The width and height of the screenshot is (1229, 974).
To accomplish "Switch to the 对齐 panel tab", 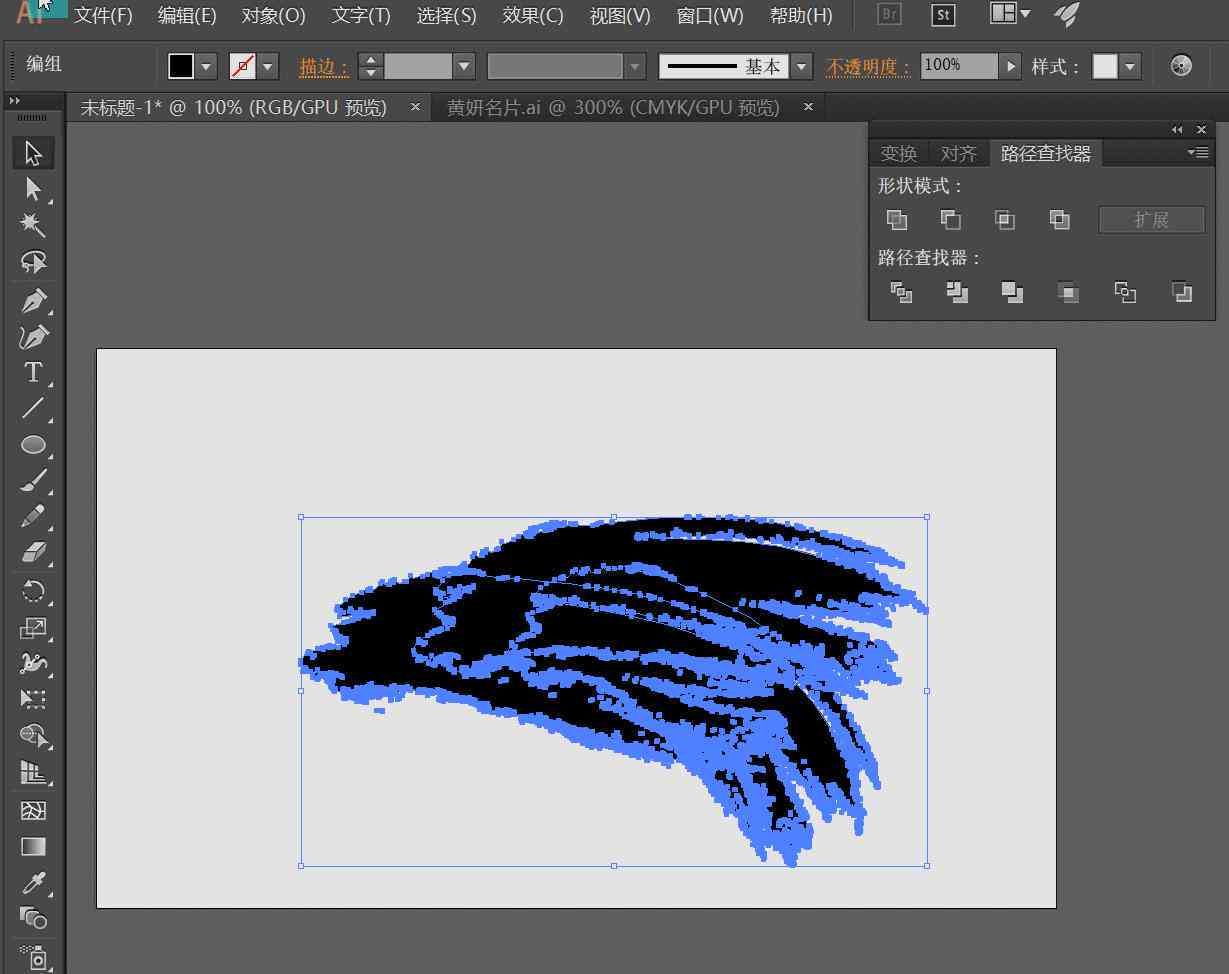I will tap(958, 153).
